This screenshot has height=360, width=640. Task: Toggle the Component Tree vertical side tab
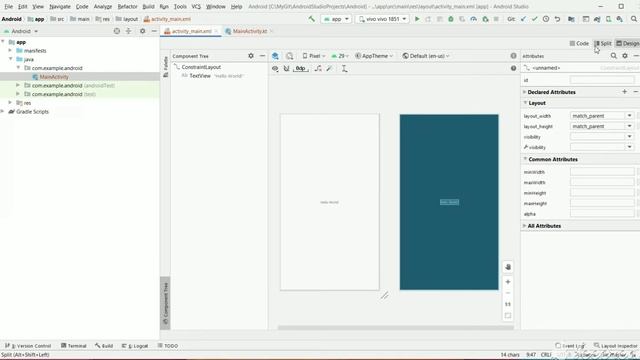pyautogui.click(x=165, y=303)
